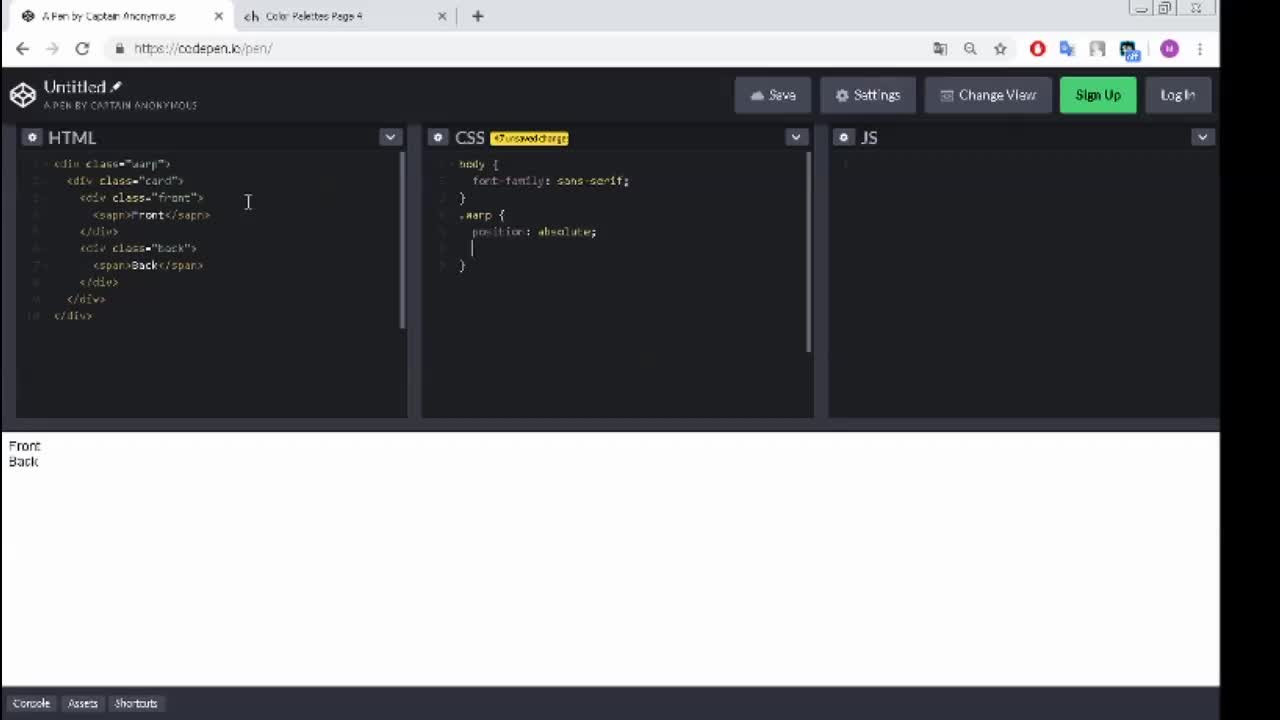Click the Log In button
Image resolution: width=1280 pixels, height=720 pixels.
coord(1178,95)
